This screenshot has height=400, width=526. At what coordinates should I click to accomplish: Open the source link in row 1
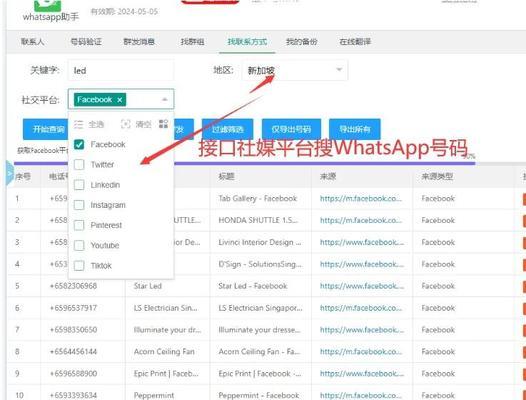pos(361,198)
